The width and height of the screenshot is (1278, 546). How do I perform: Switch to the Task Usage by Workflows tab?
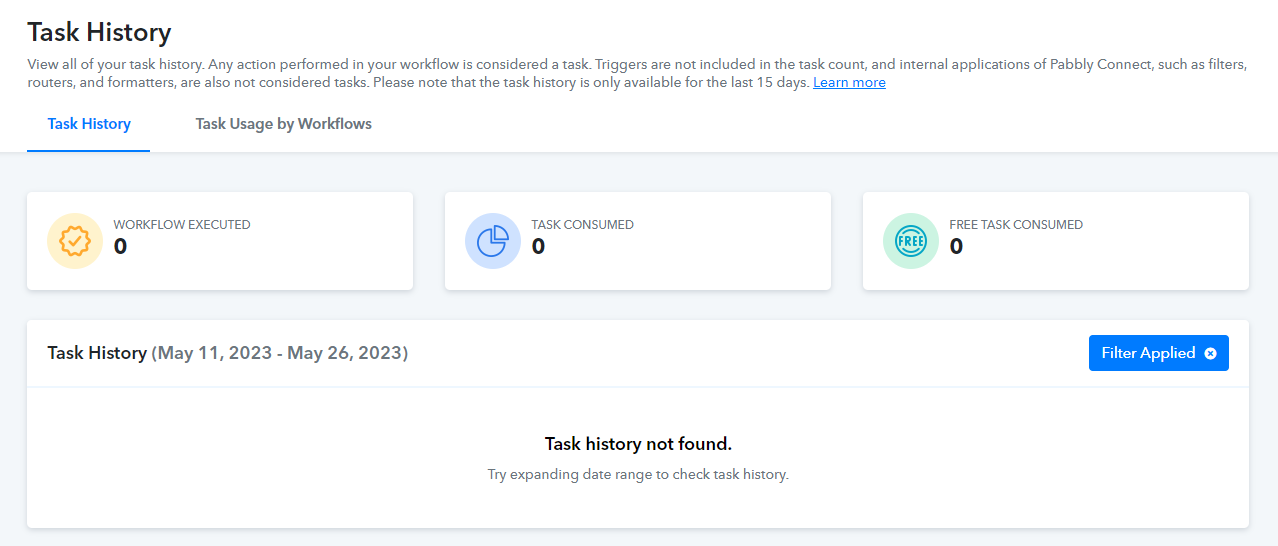[284, 124]
